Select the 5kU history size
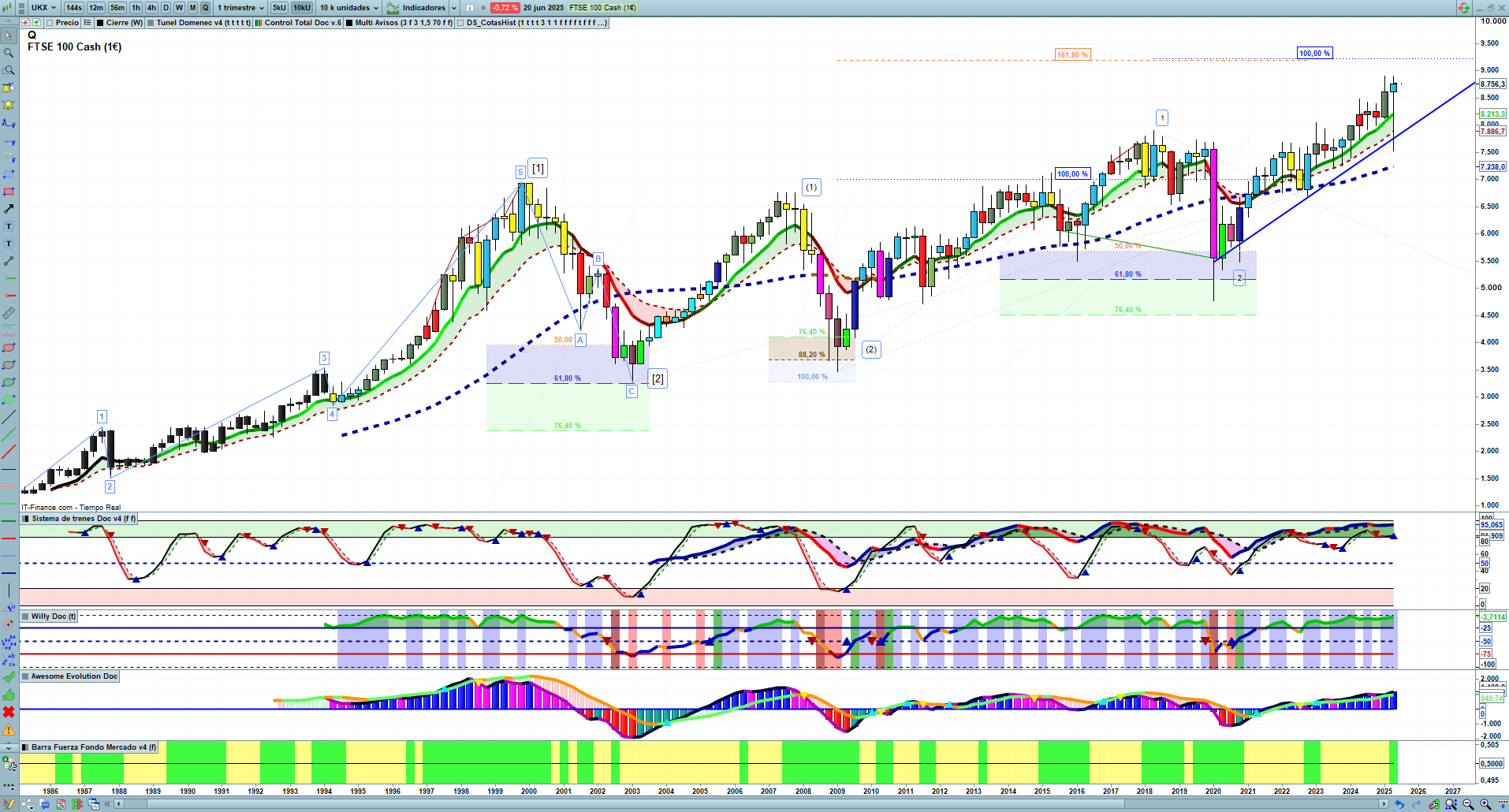This screenshot has height=812, width=1509. coord(279,8)
